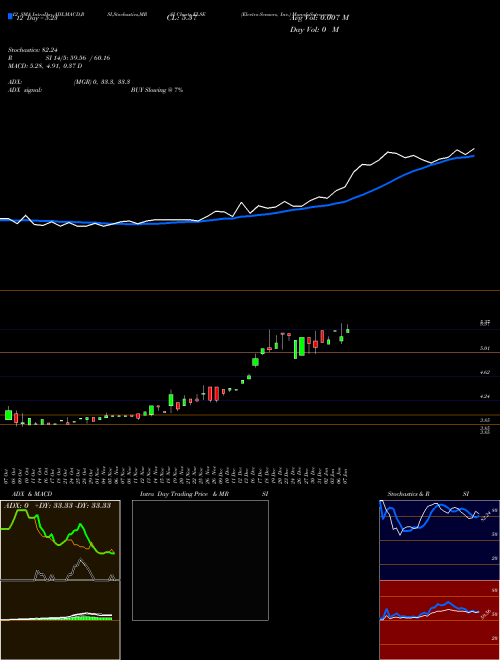Open the ADX line chart thumbnail
This screenshot has height=660, width=500.
coord(60,540)
